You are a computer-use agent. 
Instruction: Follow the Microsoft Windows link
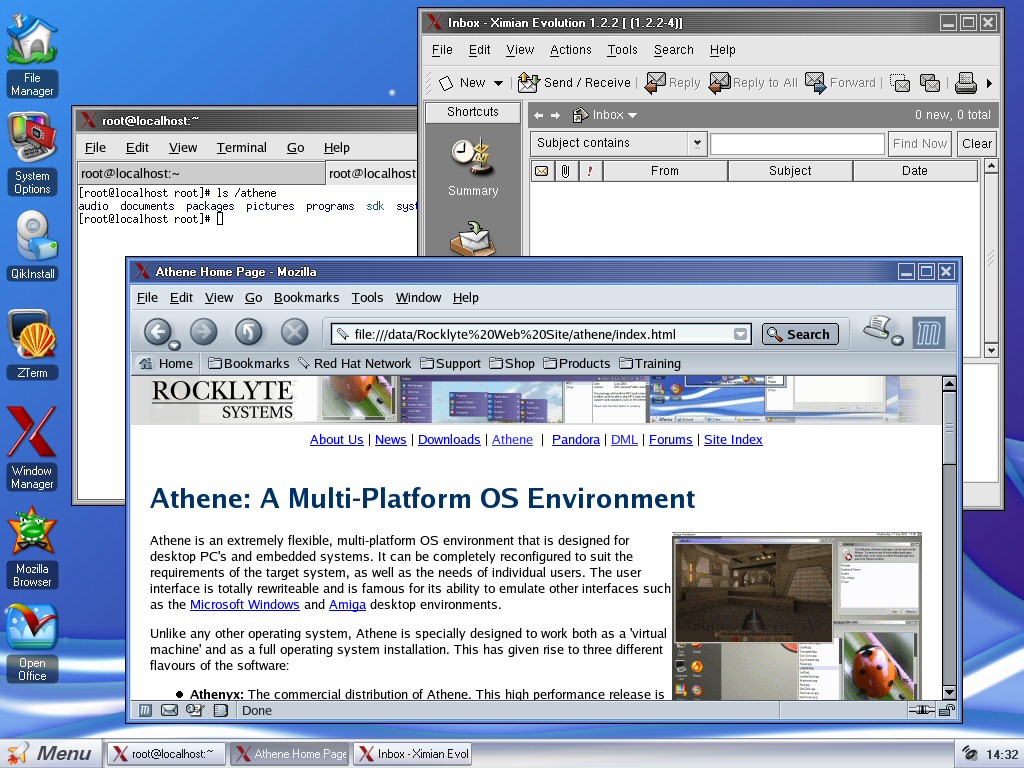(x=245, y=605)
